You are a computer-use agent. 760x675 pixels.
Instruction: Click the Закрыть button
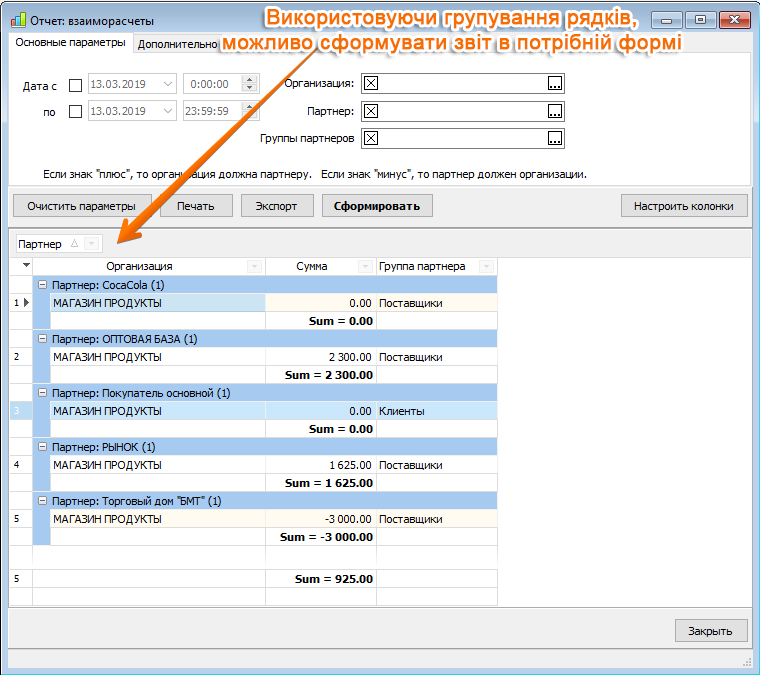click(x=711, y=631)
